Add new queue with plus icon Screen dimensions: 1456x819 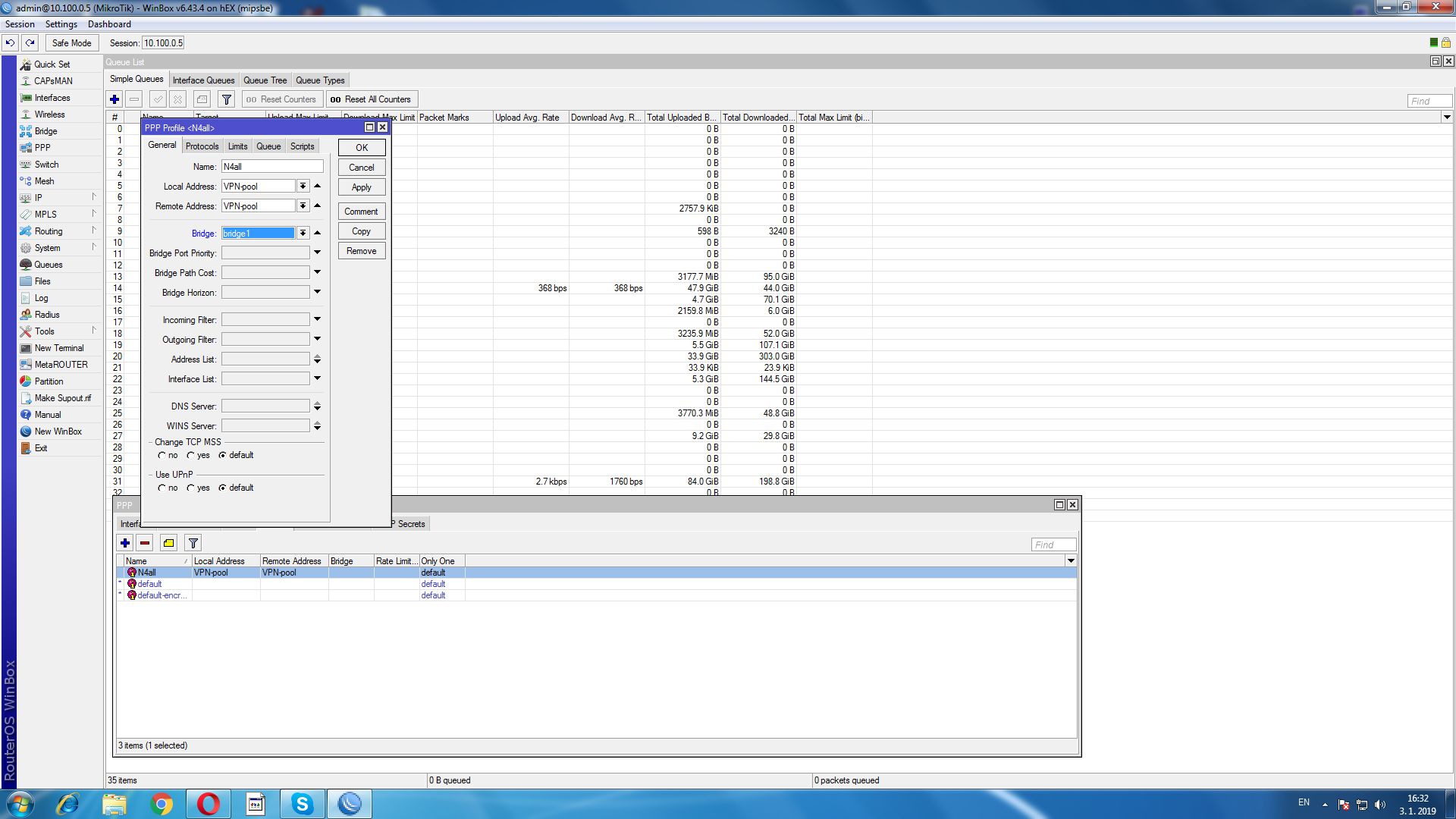(115, 99)
